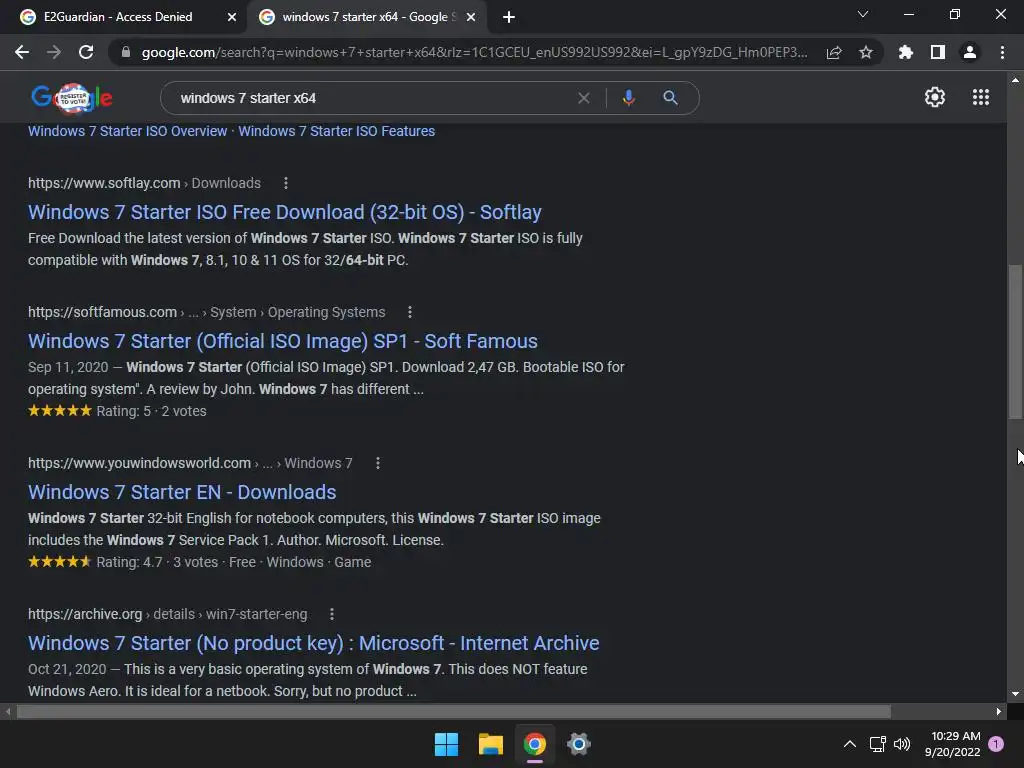Image resolution: width=1024 pixels, height=768 pixels.
Task: Click the magnifier search button
Action: [671, 98]
